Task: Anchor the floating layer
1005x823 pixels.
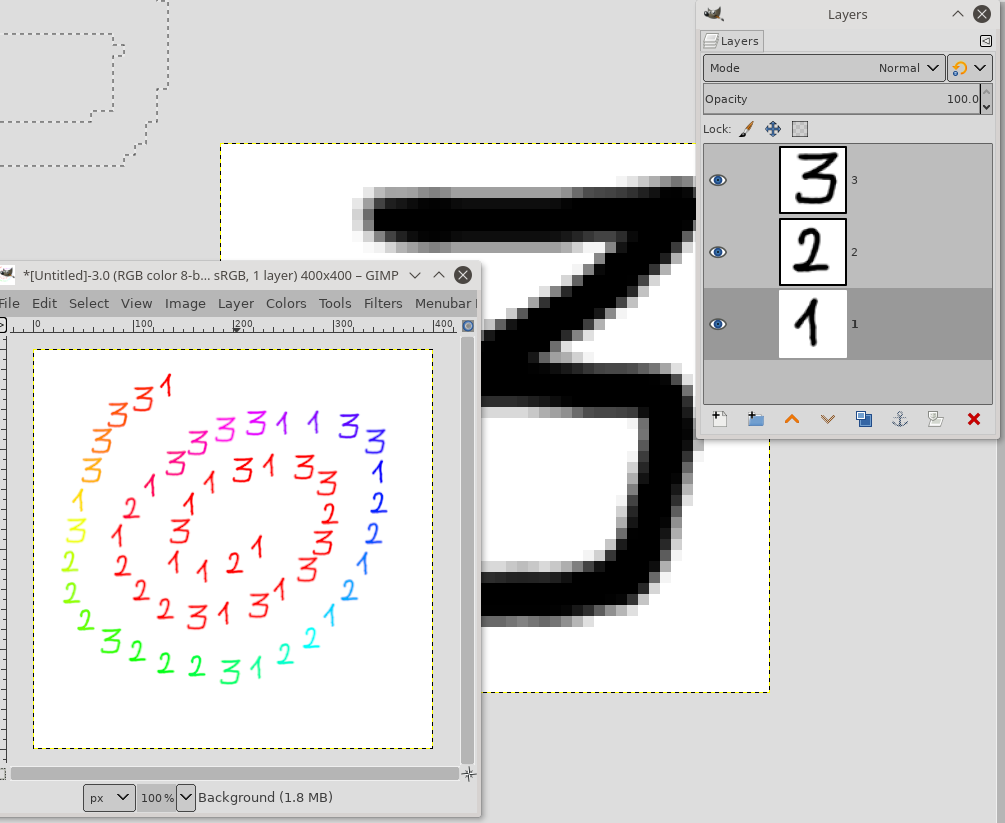Action: (900, 419)
